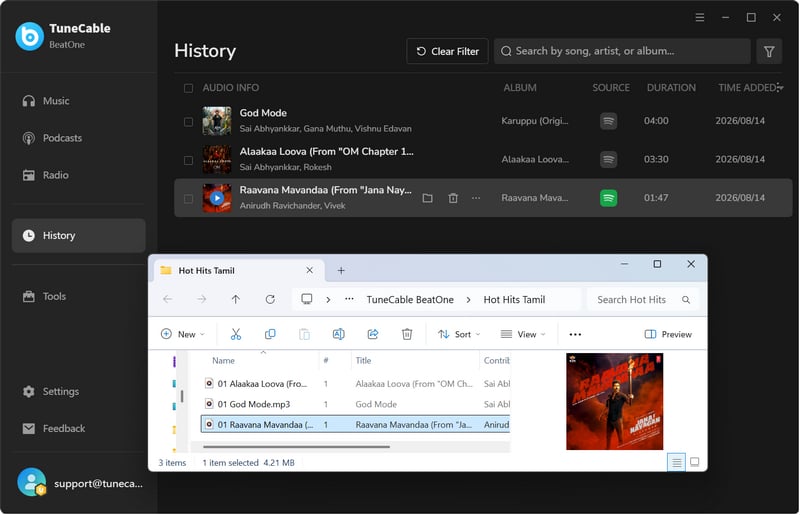
Task: Check the Alaakaa Loova track checkbox
Action: click(x=188, y=160)
